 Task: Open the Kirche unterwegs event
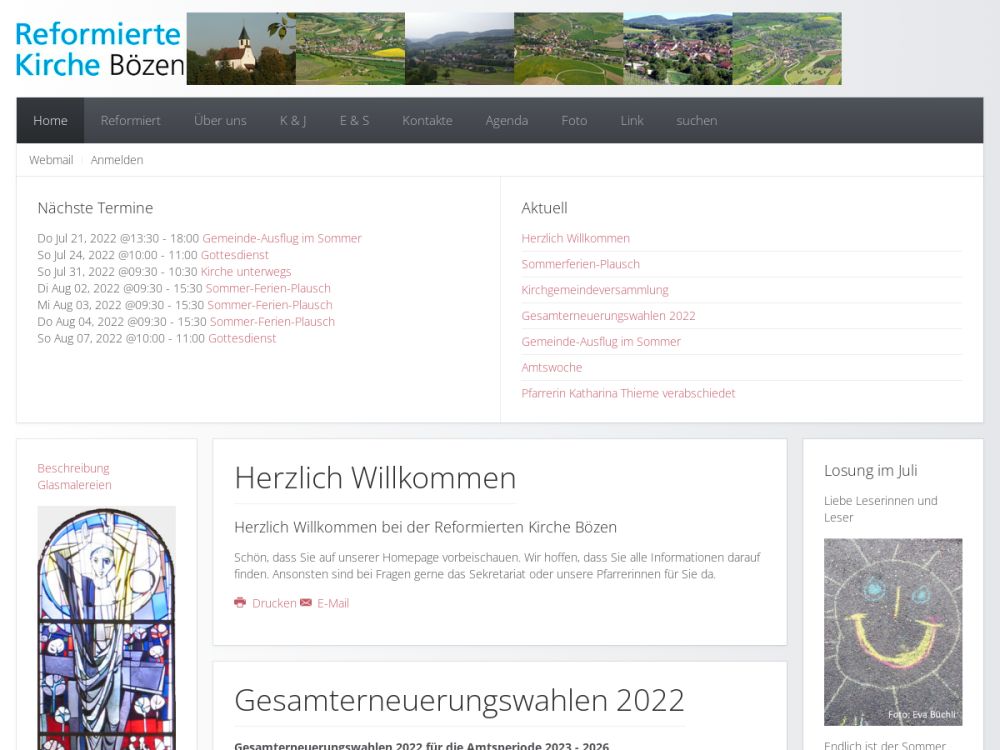pos(246,272)
